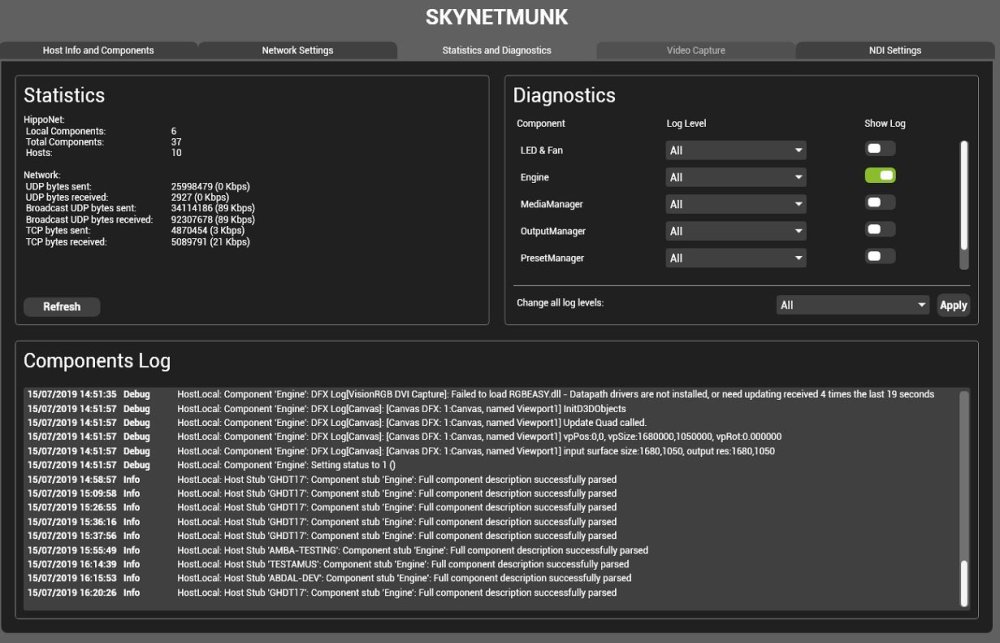Select the ABDAL-DEV host stub log entry
This screenshot has width=1000, height=643.
point(491,579)
